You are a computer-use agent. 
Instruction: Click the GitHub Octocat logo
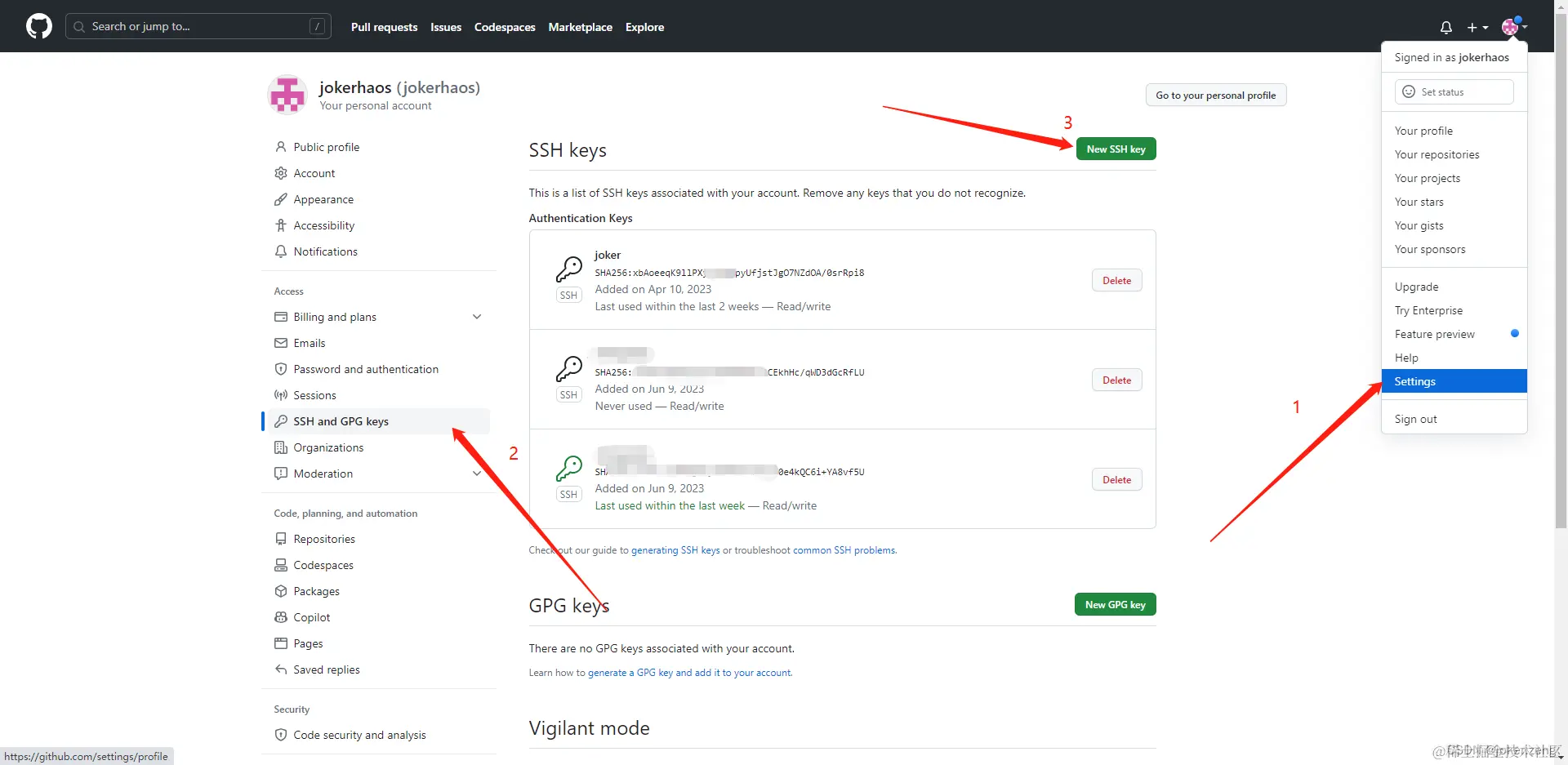[38, 26]
